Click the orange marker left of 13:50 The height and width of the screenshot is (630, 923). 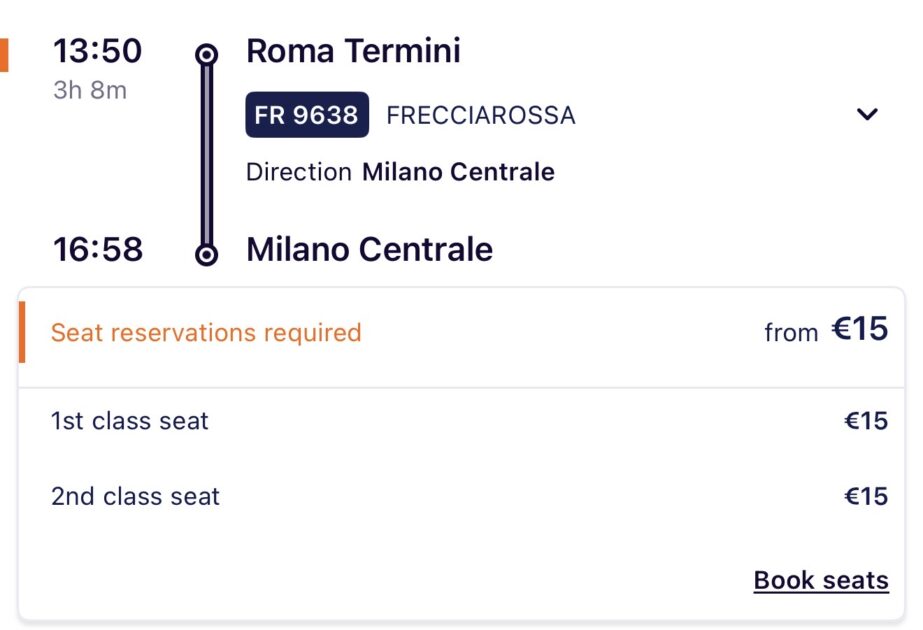pos(4,55)
